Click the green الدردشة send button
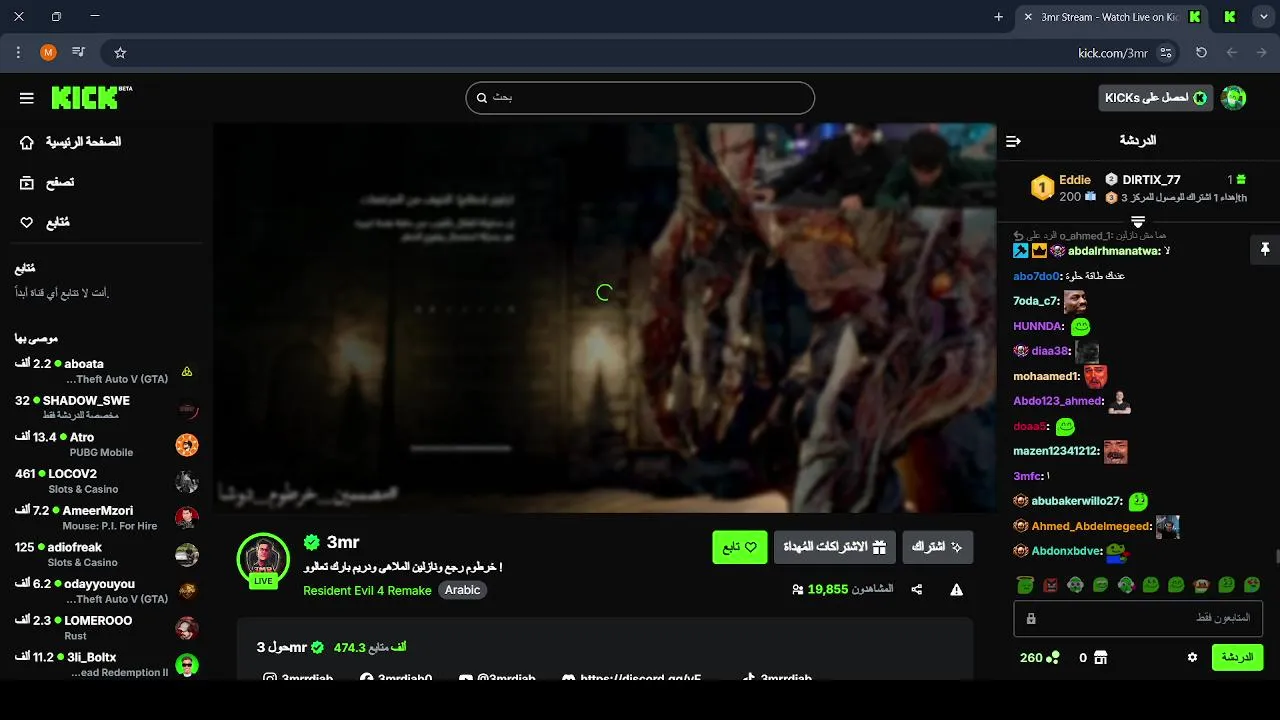This screenshot has width=1280, height=720. [1237, 657]
